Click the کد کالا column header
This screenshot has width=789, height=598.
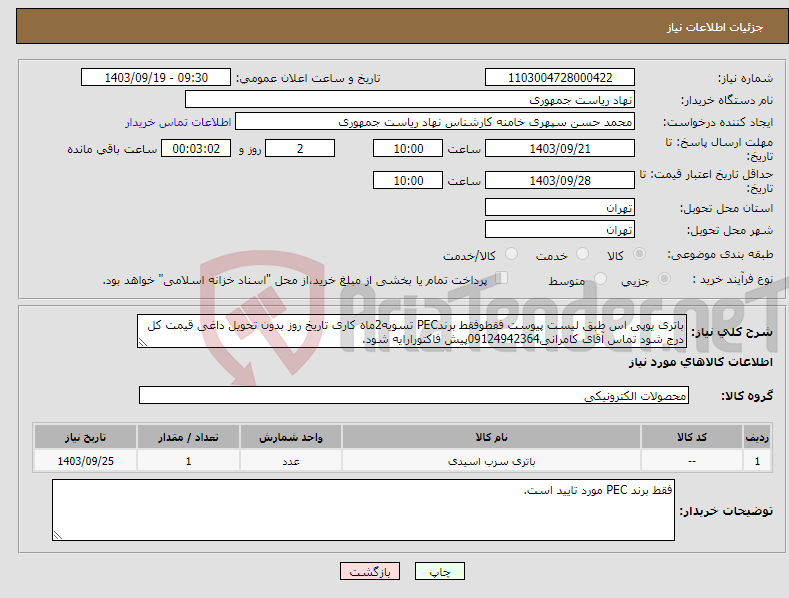point(692,437)
